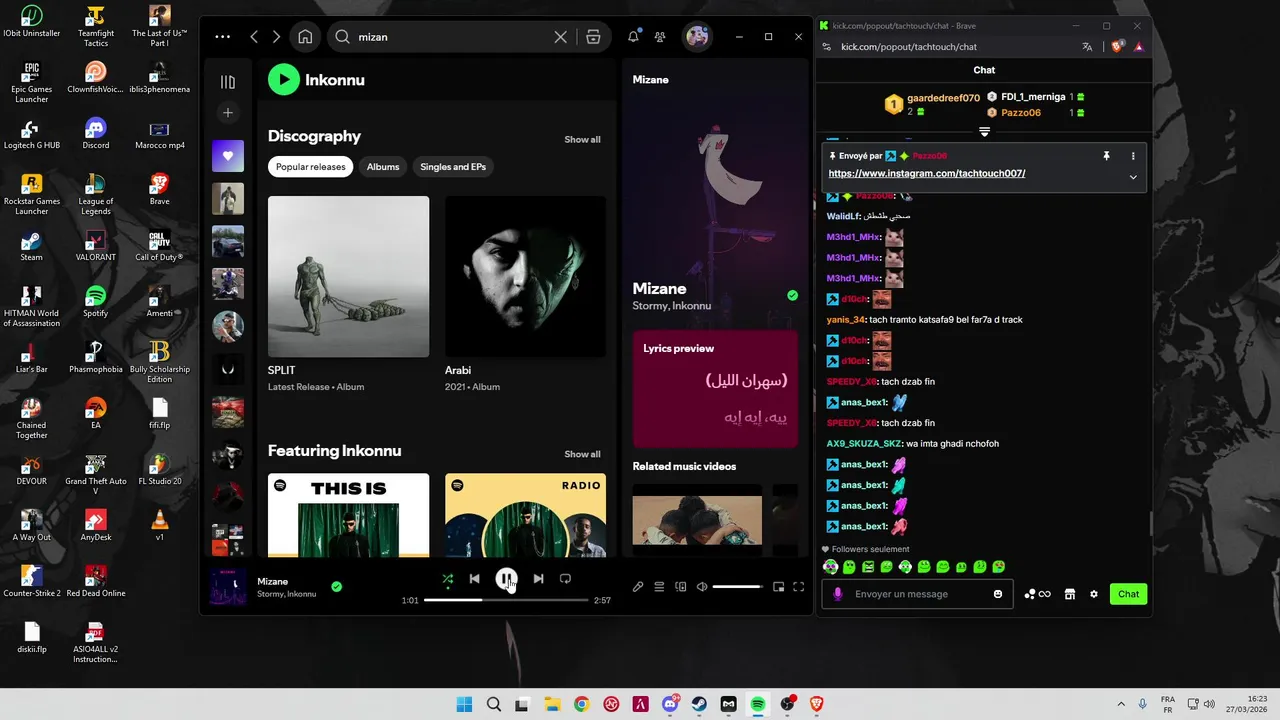Play Inkonnu with green play button
1280x720 pixels.
click(284, 80)
